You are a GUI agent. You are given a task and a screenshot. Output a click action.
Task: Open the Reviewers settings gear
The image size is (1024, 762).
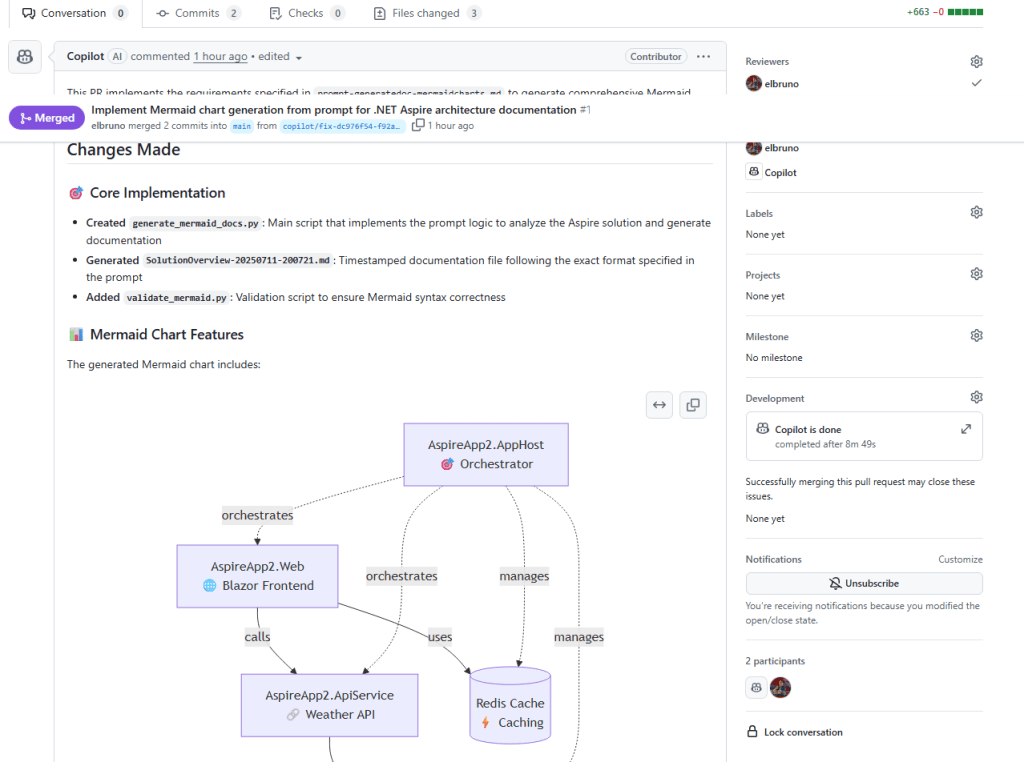click(976, 62)
